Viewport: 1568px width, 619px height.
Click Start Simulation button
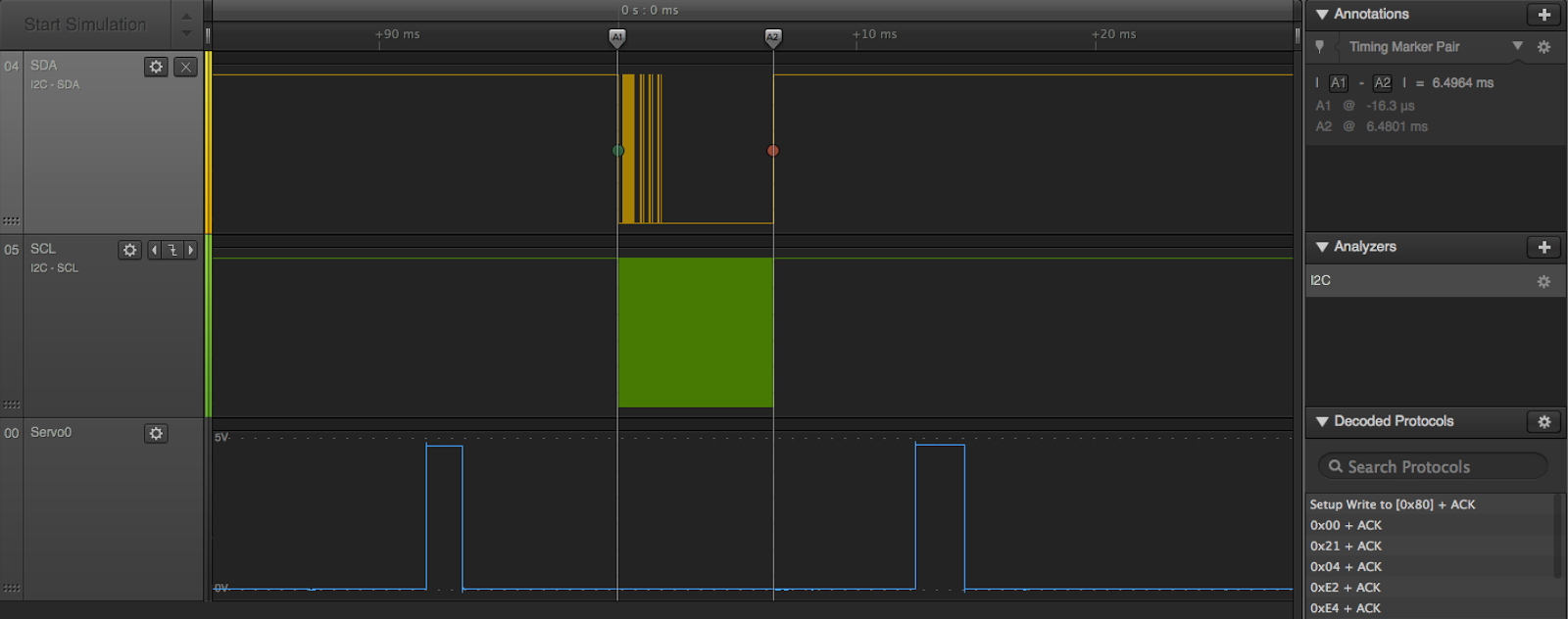point(85,24)
